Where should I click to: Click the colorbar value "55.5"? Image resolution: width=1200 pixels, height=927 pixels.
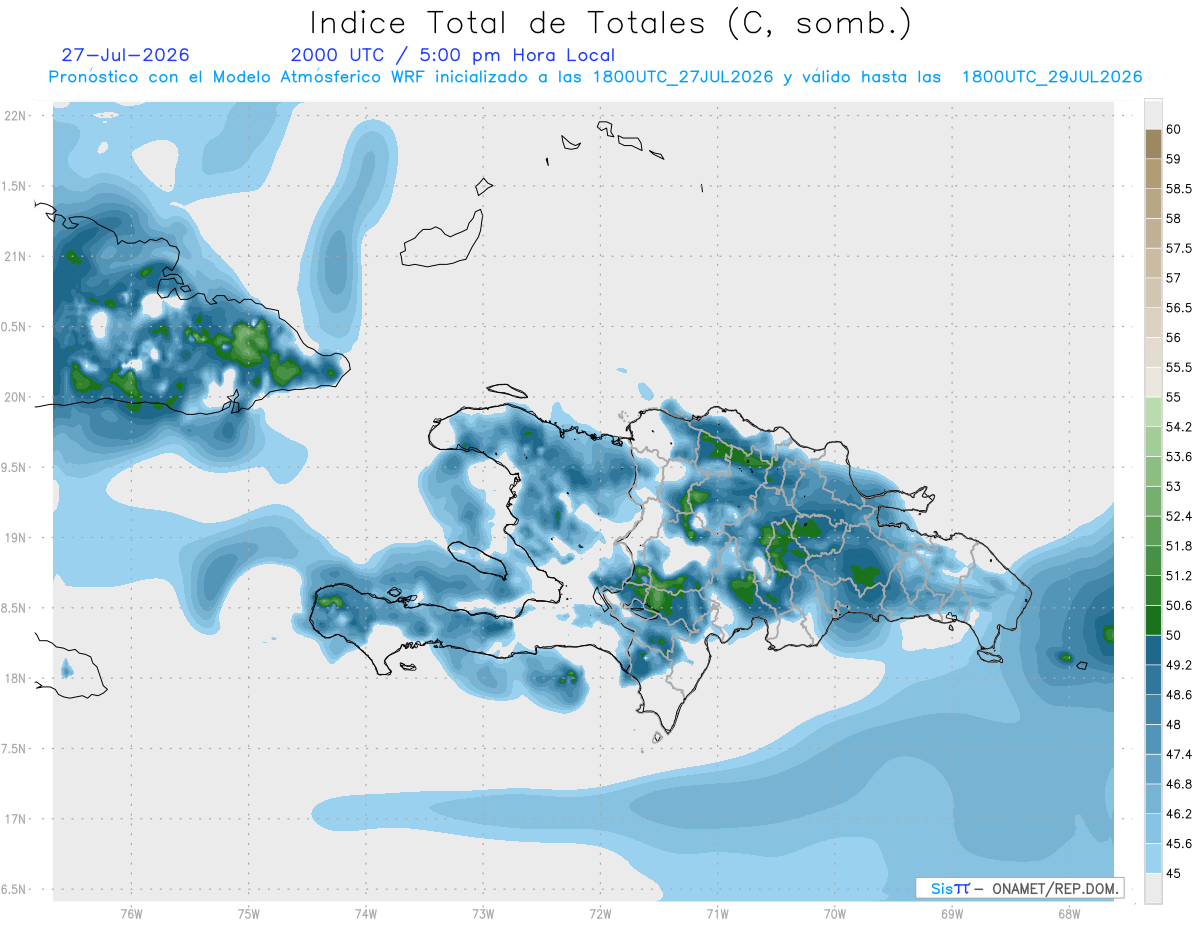tap(1180, 368)
